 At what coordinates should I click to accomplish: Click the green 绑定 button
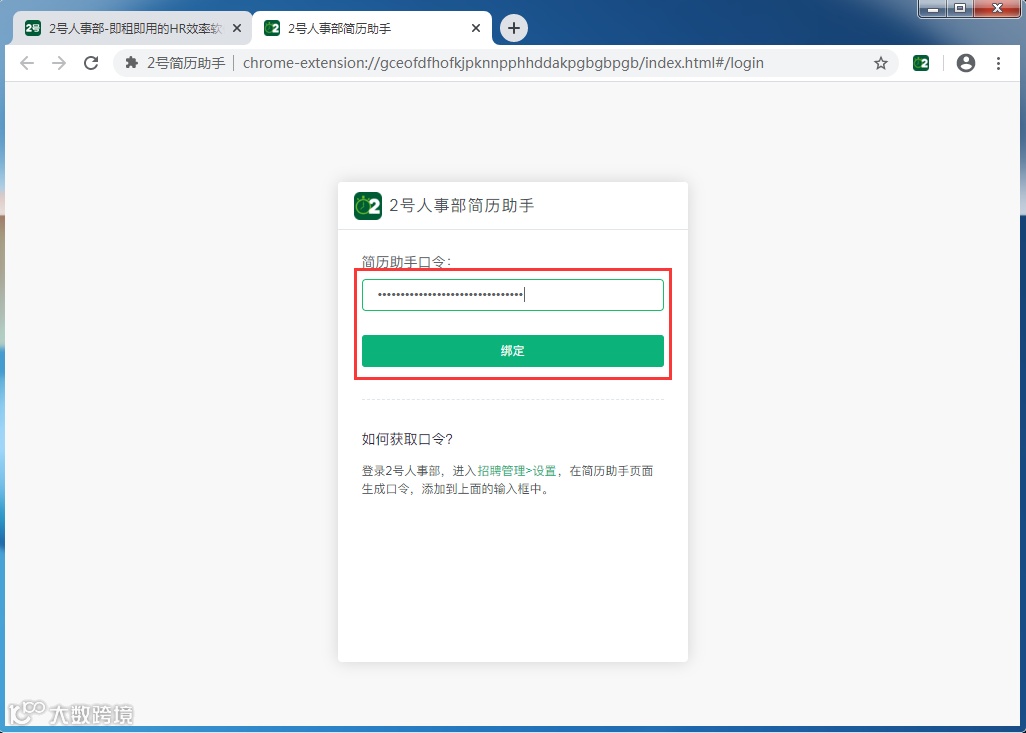512,351
